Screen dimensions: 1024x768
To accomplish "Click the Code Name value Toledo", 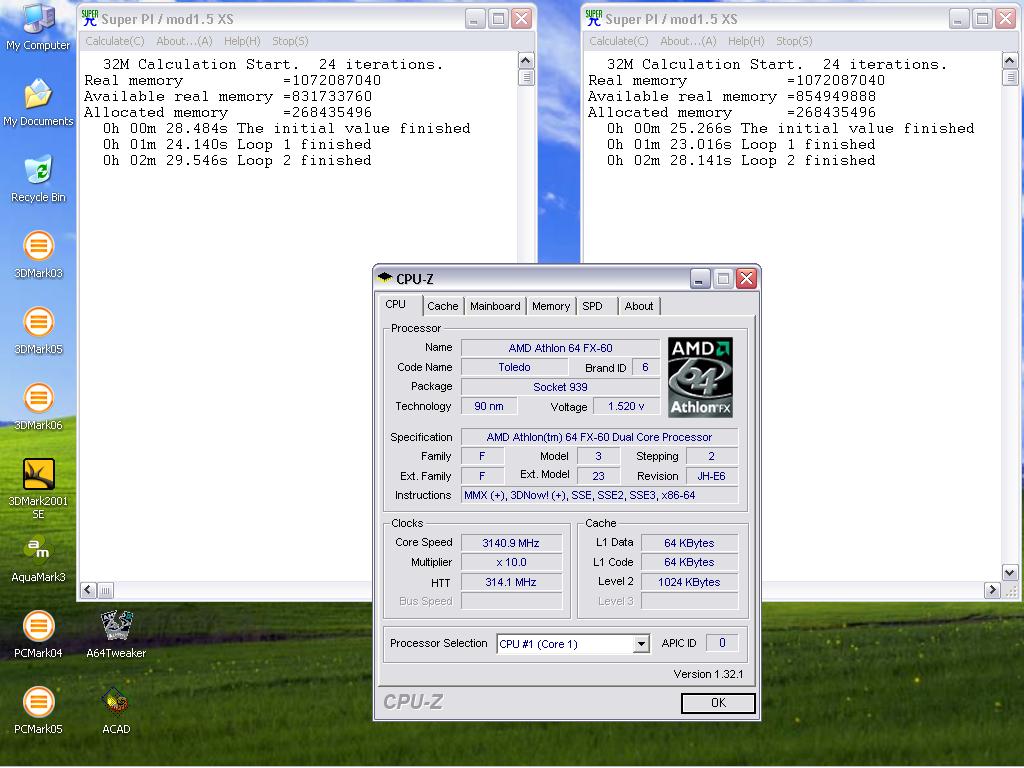I will 515,367.
